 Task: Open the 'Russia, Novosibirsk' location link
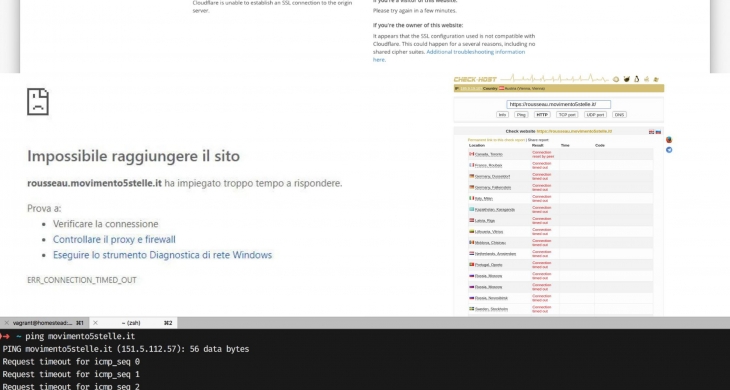[491, 298]
